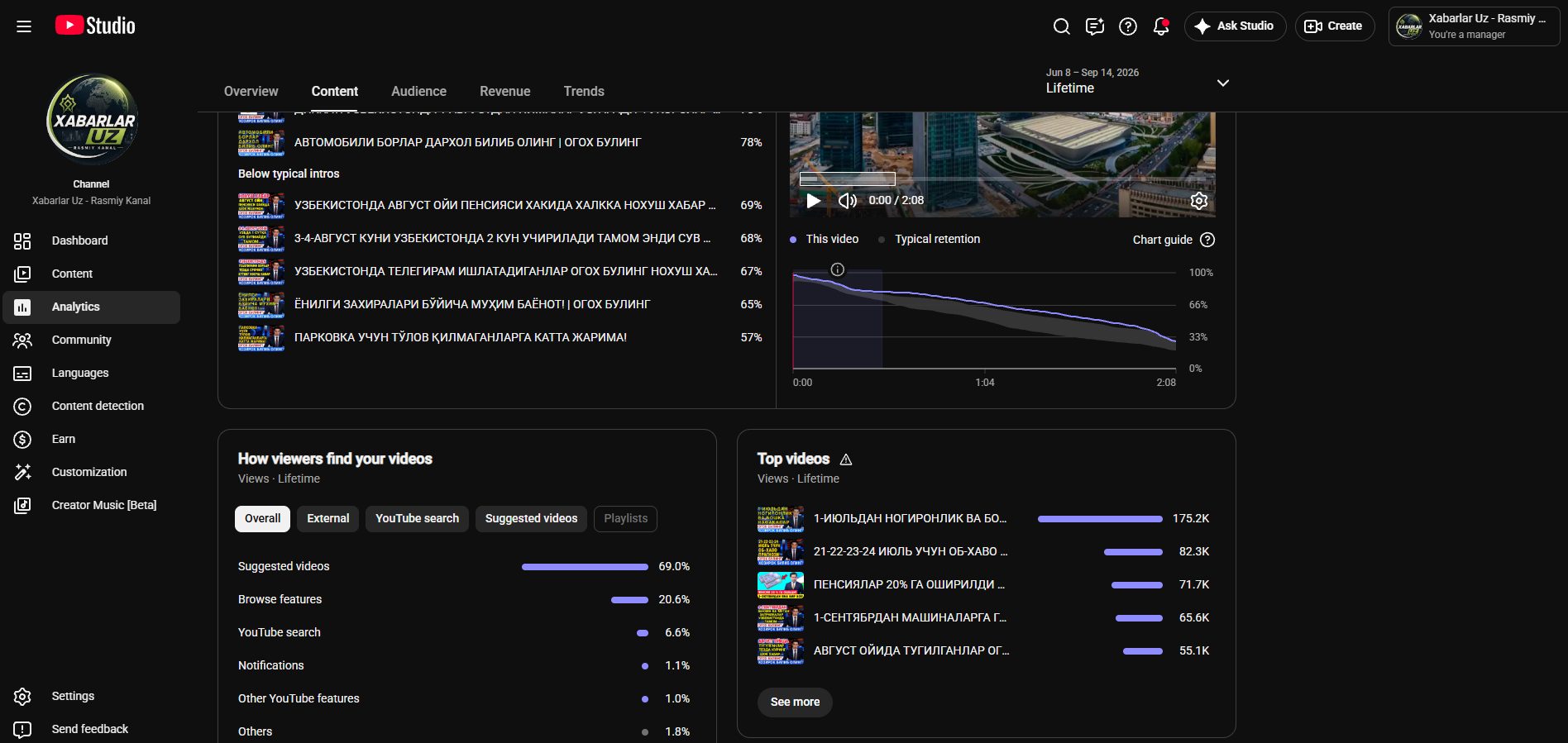Switch to the Overview tab
This screenshot has height=743, width=1568.
[x=251, y=91]
